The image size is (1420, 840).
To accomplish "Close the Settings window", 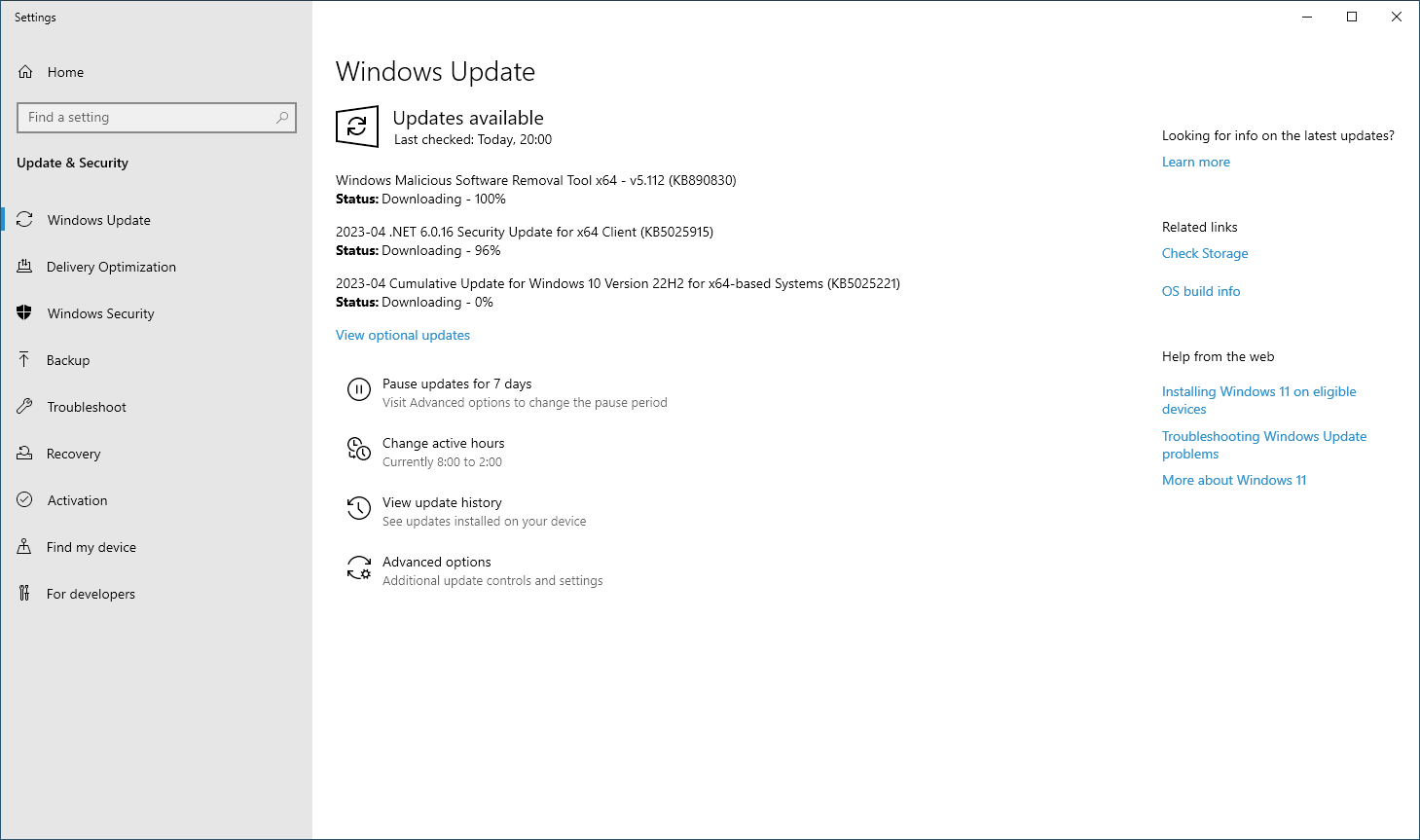I will click(1397, 17).
